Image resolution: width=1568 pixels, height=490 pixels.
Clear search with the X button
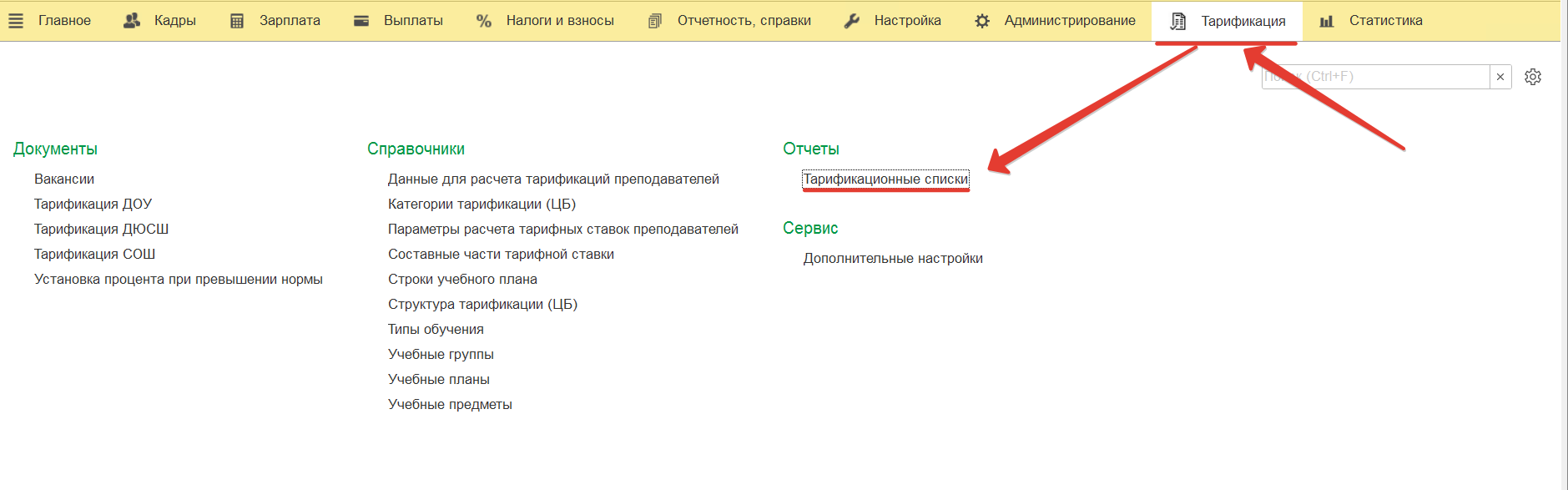tap(1500, 77)
